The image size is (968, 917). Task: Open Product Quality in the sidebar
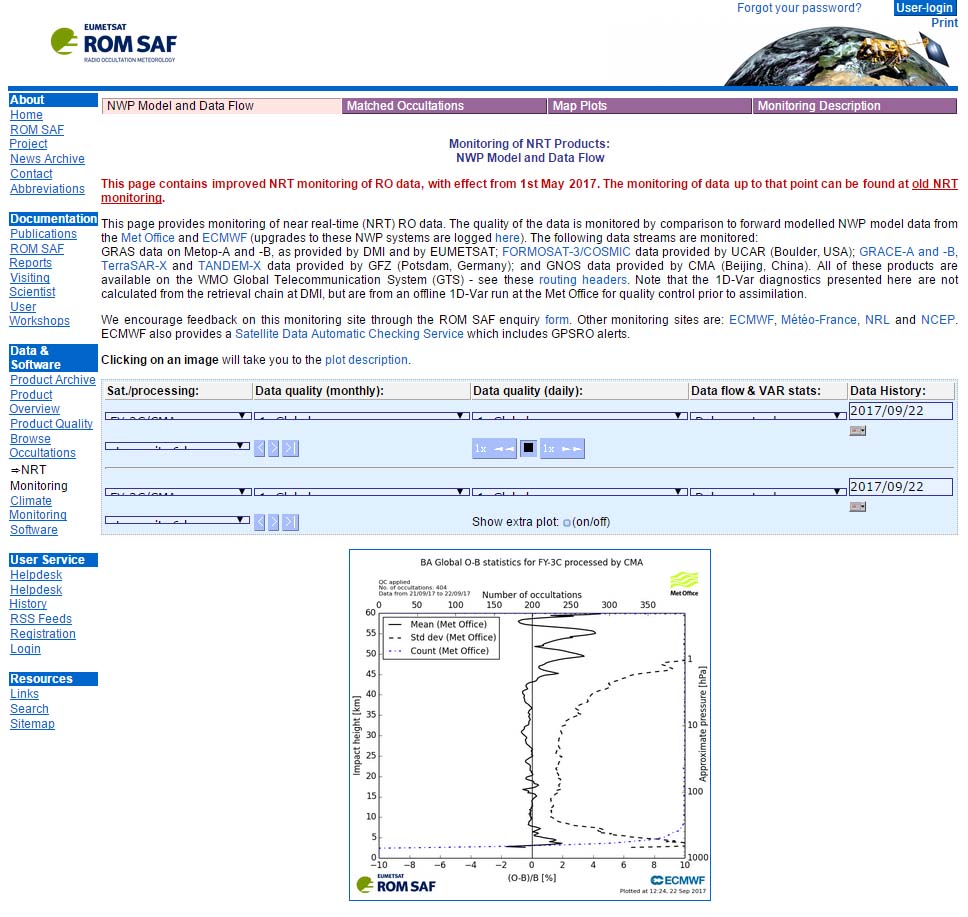(51, 424)
